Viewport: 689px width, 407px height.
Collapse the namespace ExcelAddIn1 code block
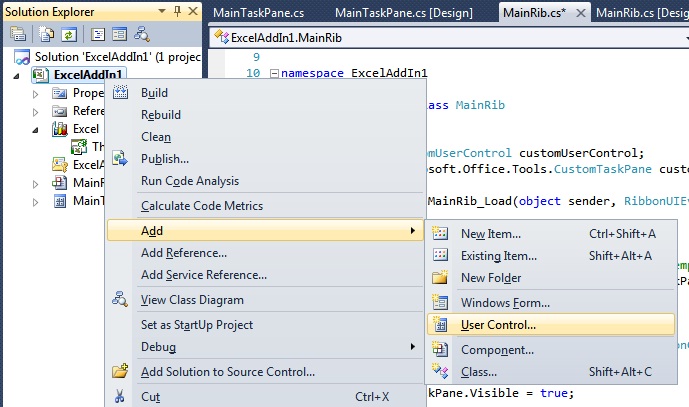[x=274, y=73]
